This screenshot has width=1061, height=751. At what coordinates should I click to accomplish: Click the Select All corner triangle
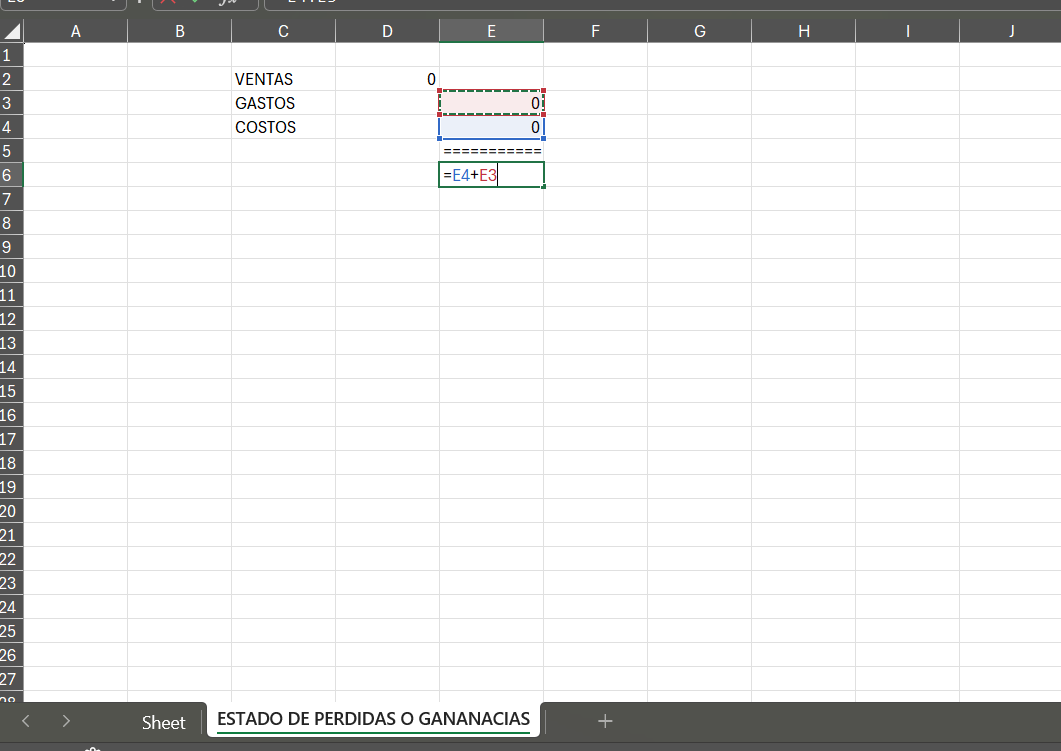[12, 30]
